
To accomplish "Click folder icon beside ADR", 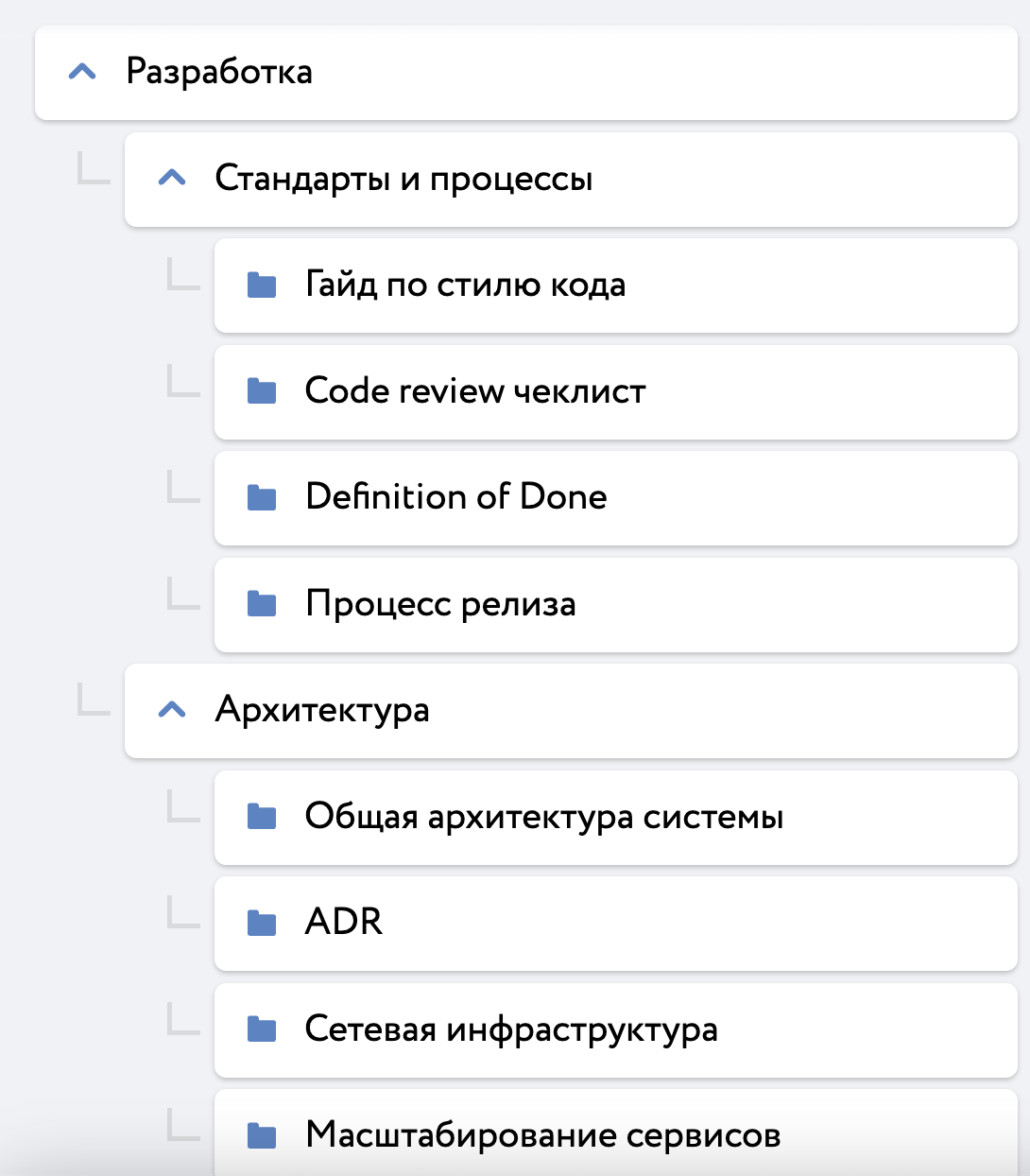I will (x=262, y=923).
